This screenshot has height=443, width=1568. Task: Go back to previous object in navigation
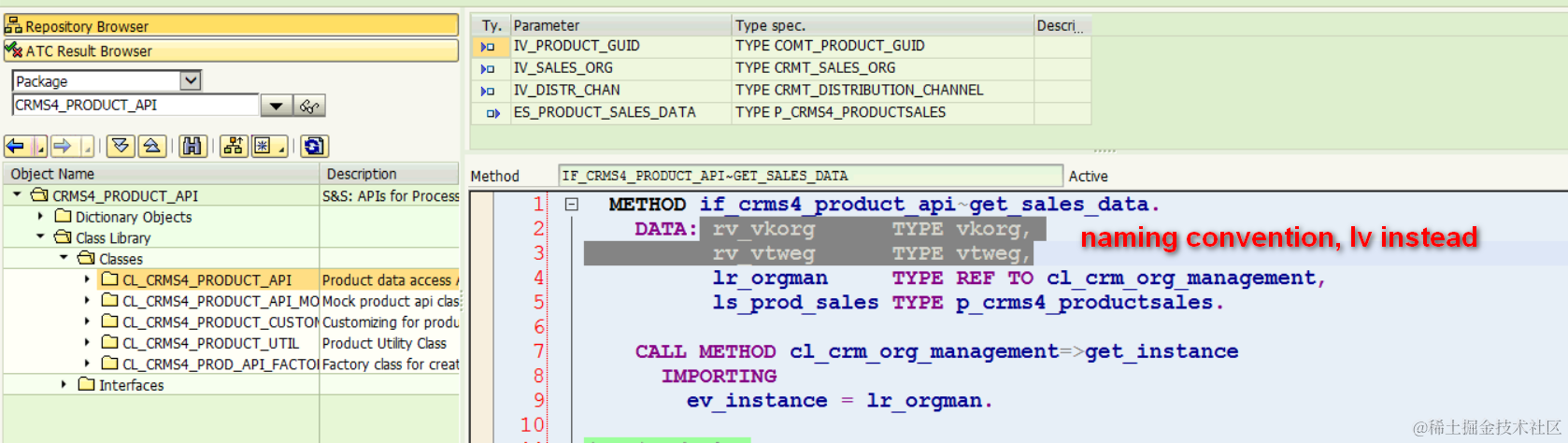16,146
